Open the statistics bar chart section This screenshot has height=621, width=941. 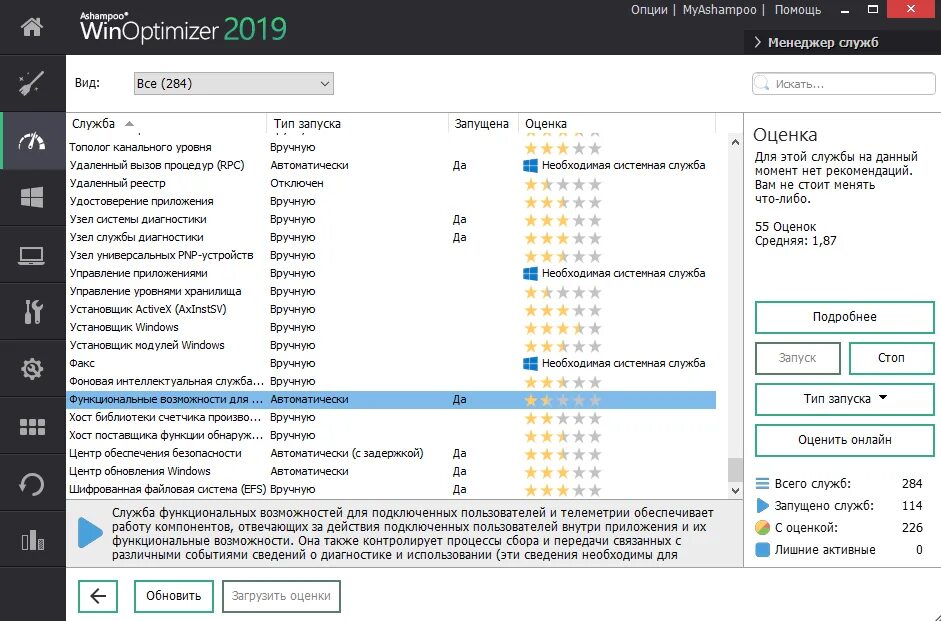point(32,539)
